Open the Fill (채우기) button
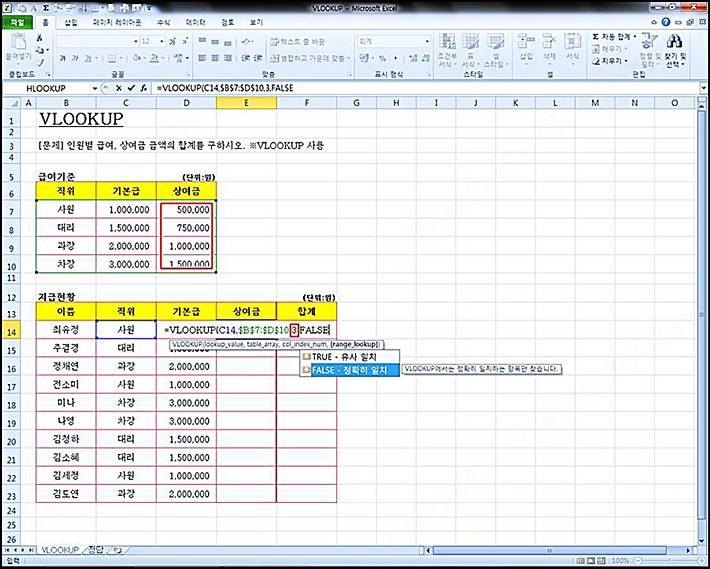 [x=611, y=49]
